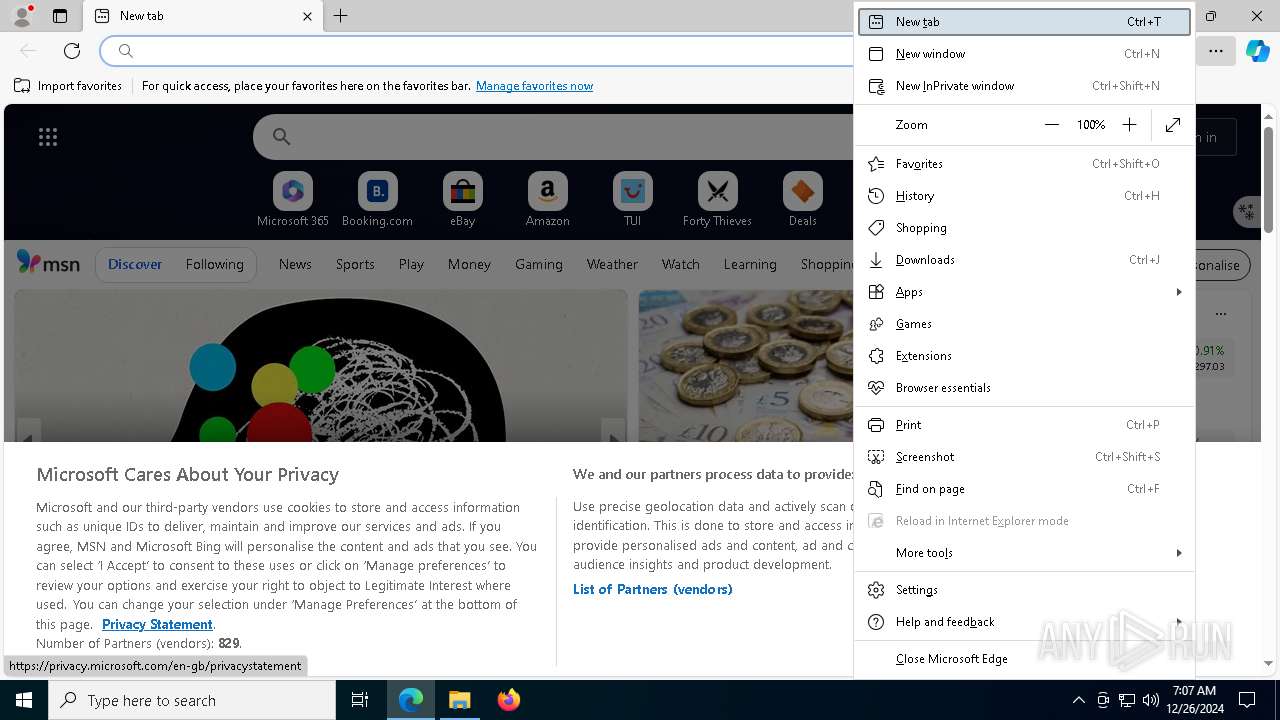Select New InPrivate window entry
The height and width of the screenshot is (720, 1280).
[x=1025, y=86]
